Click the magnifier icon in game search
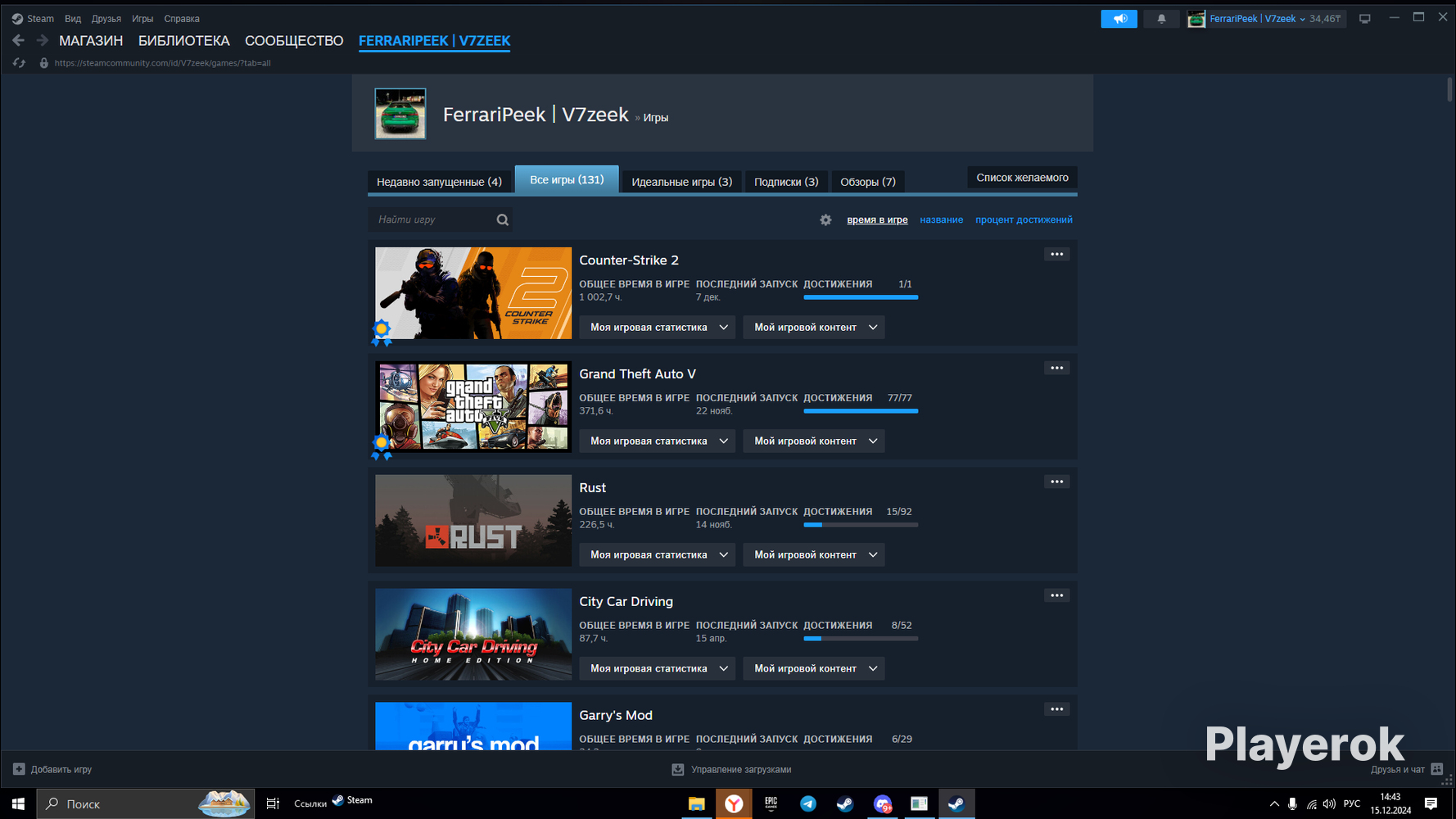Screen dimensions: 1456x819 tap(502, 219)
